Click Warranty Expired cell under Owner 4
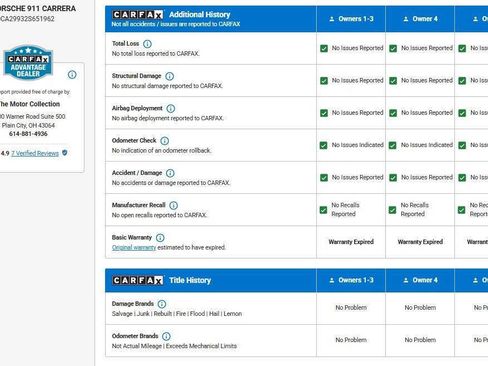488x366 pixels. [x=420, y=242]
